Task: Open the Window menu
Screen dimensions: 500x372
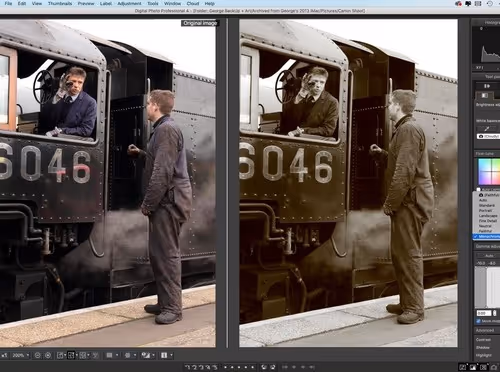Action: tap(172, 3)
